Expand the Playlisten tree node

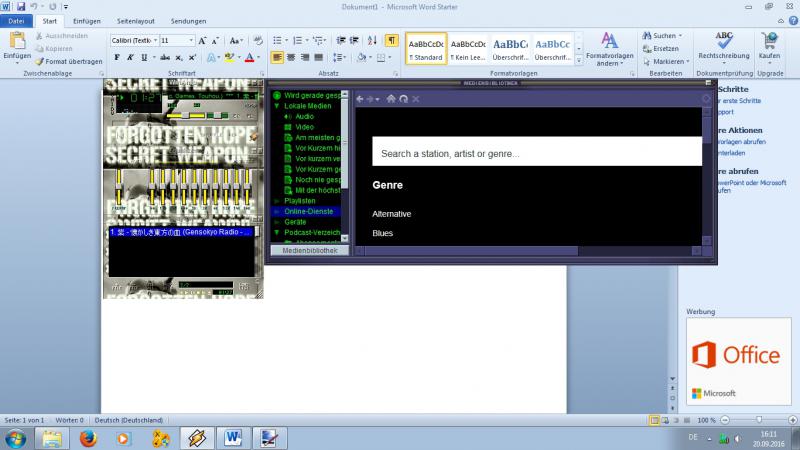pyautogui.click(x=277, y=201)
